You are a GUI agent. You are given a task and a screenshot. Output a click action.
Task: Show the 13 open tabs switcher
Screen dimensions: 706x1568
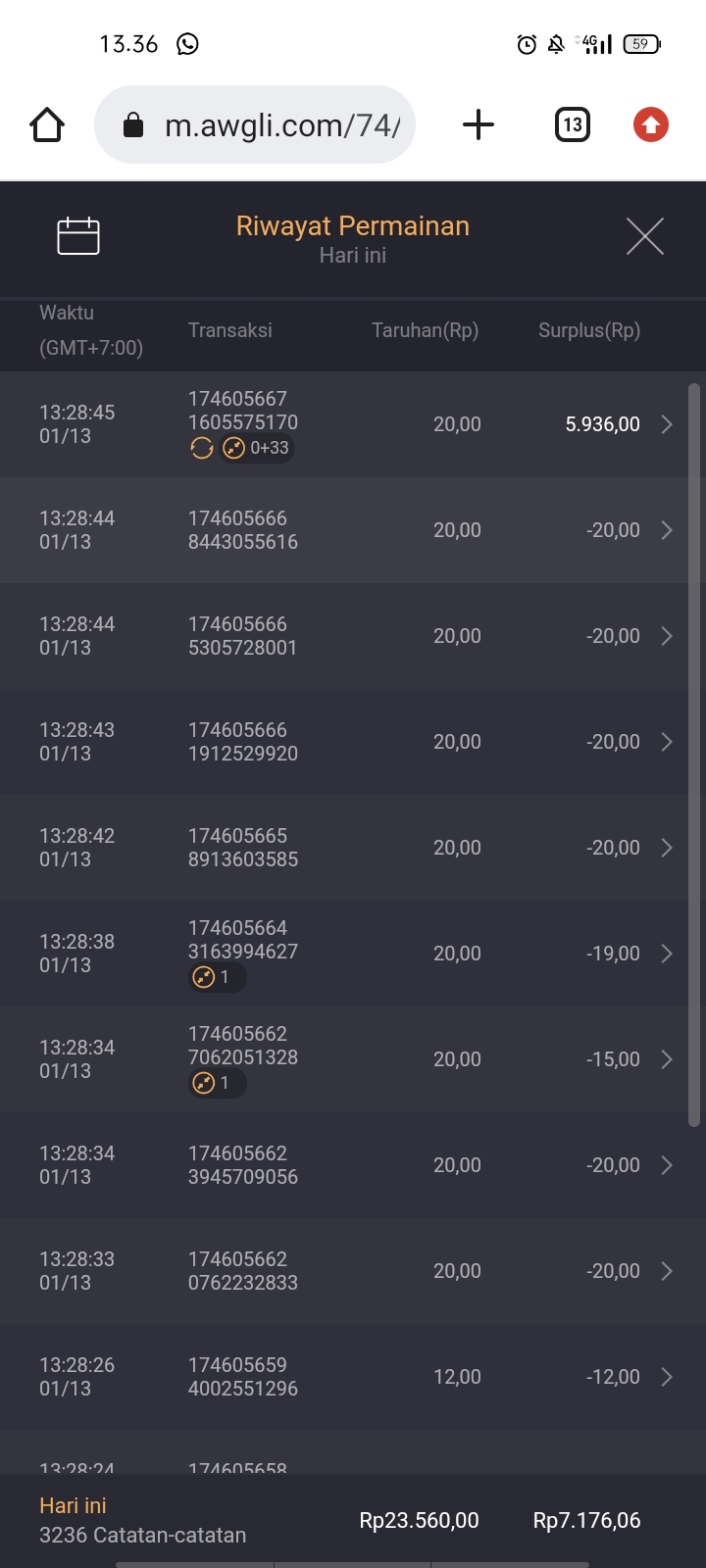(573, 125)
